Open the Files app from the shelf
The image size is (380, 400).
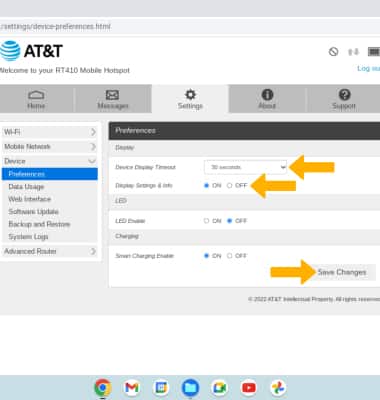tap(190, 388)
